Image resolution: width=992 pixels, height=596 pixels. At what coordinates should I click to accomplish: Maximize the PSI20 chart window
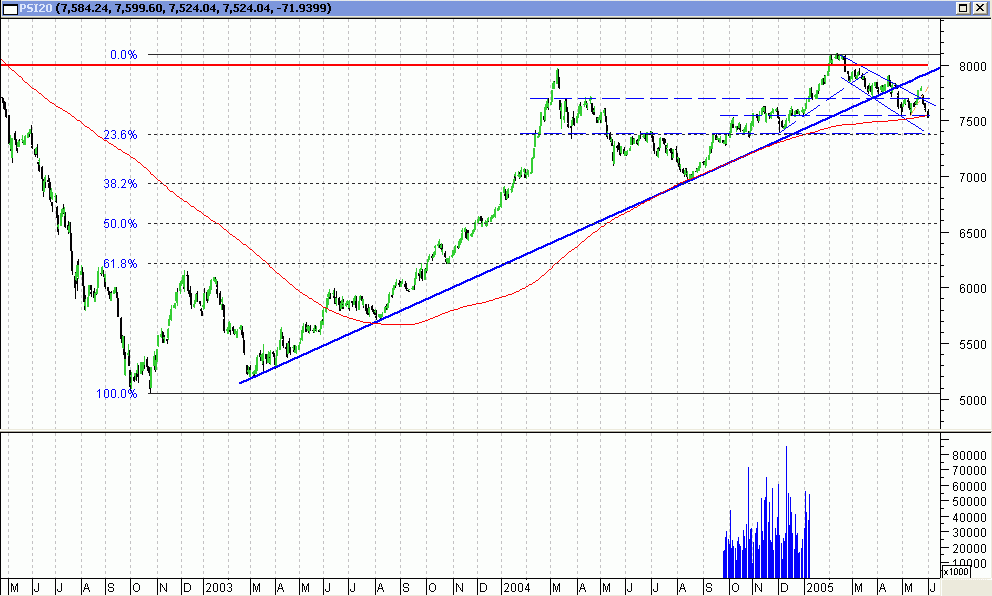click(963, 8)
